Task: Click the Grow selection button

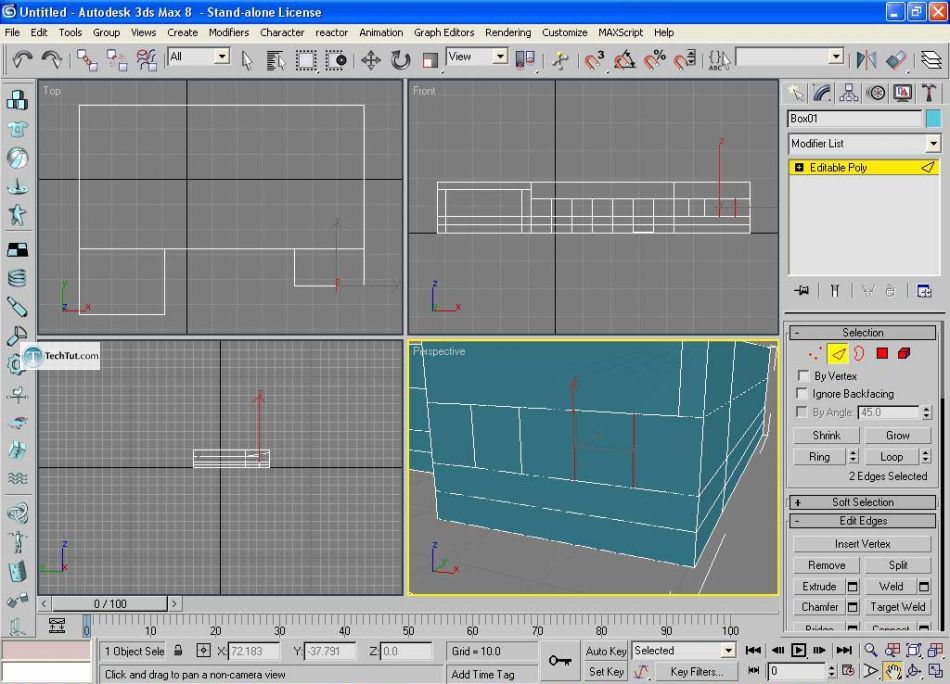Action: (897, 435)
